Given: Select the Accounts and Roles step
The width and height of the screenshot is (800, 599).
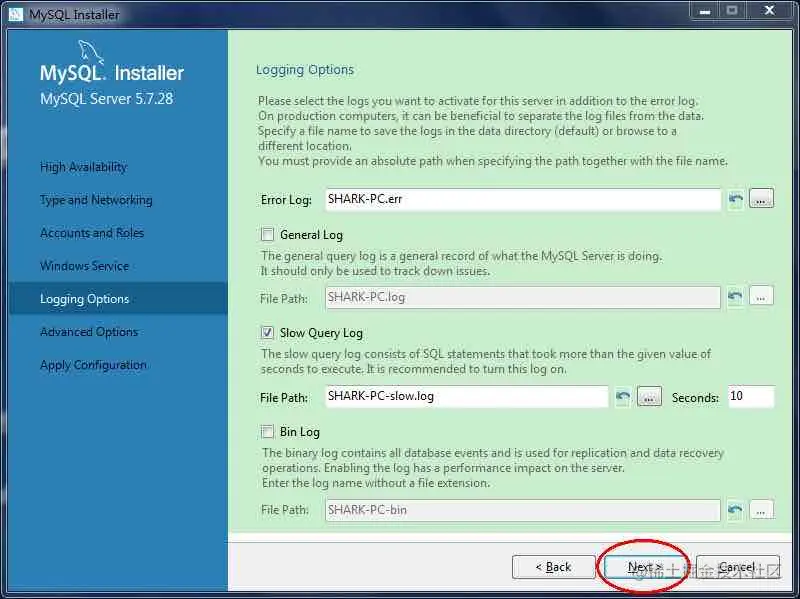Looking at the screenshot, I should pyautogui.click(x=92, y=233).
